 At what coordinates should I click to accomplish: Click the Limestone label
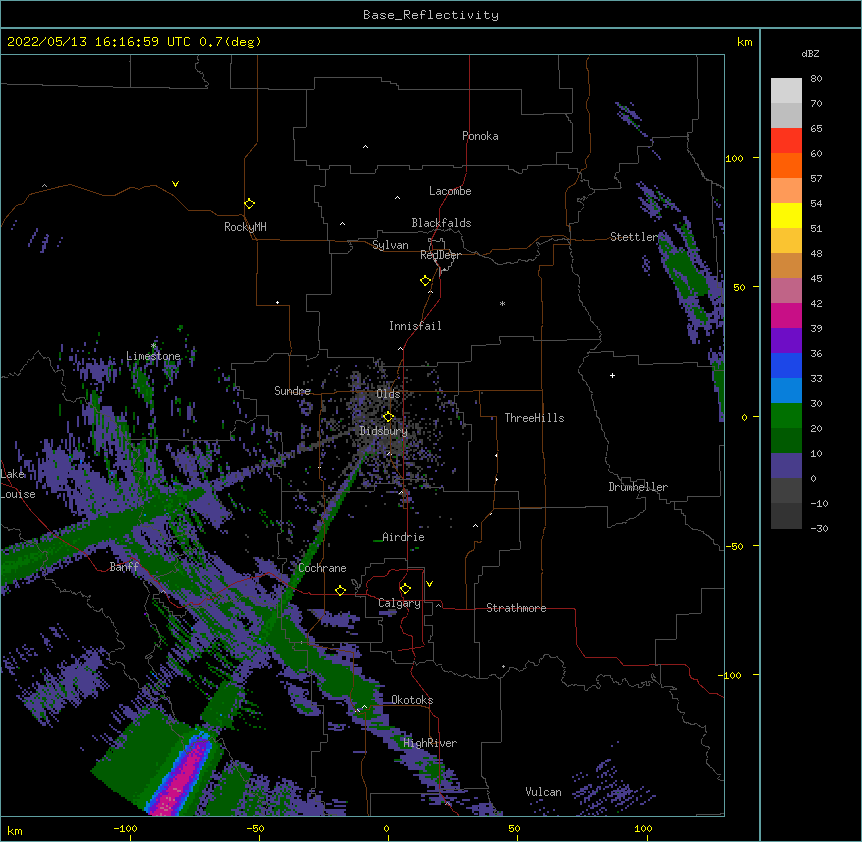(153, 356)
